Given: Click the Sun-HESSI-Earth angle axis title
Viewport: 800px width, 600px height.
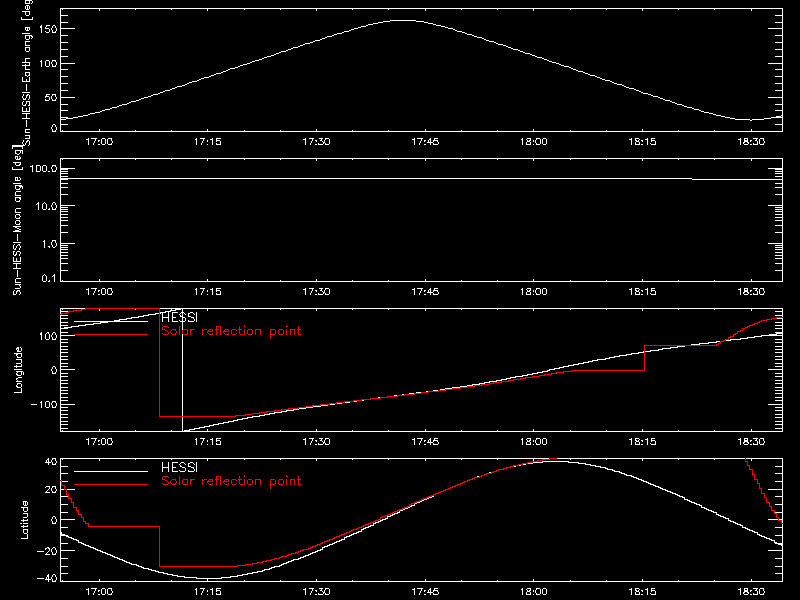Looking at the screenshot, I should [27, 73].
